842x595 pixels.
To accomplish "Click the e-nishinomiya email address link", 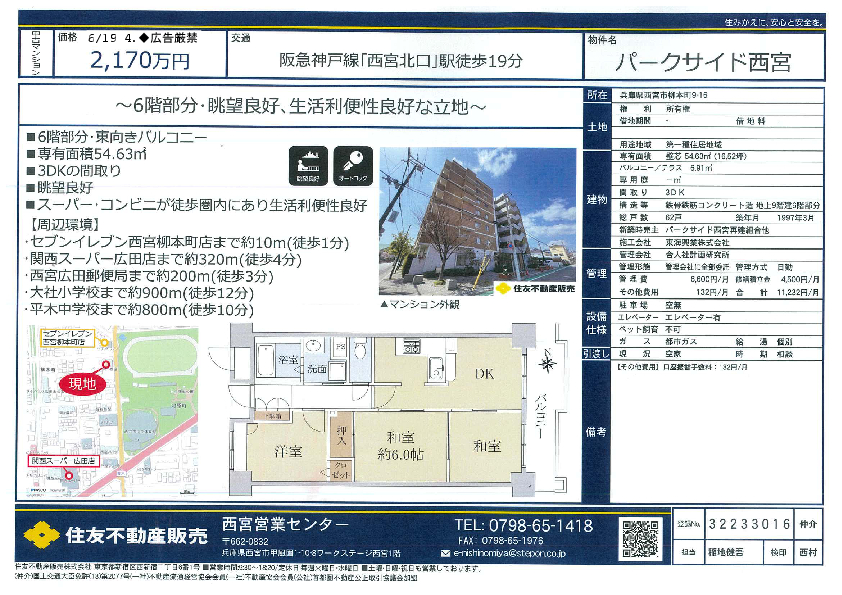I will (x=510, y=551).
